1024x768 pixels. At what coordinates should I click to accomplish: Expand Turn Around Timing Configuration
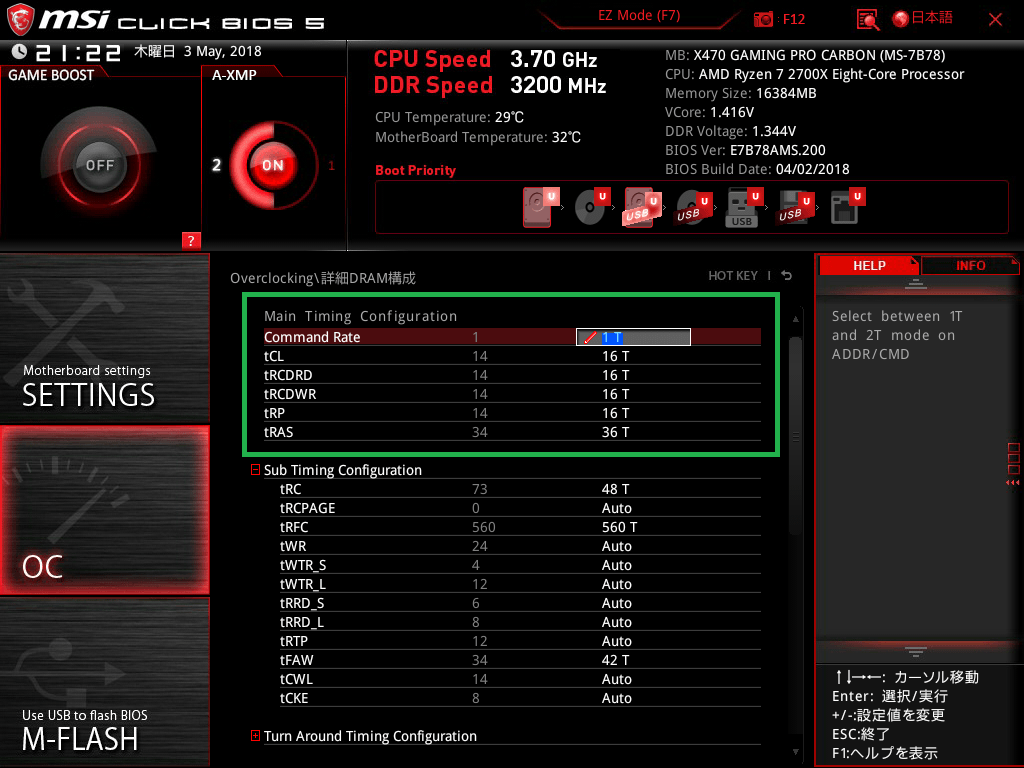point(255,736)
